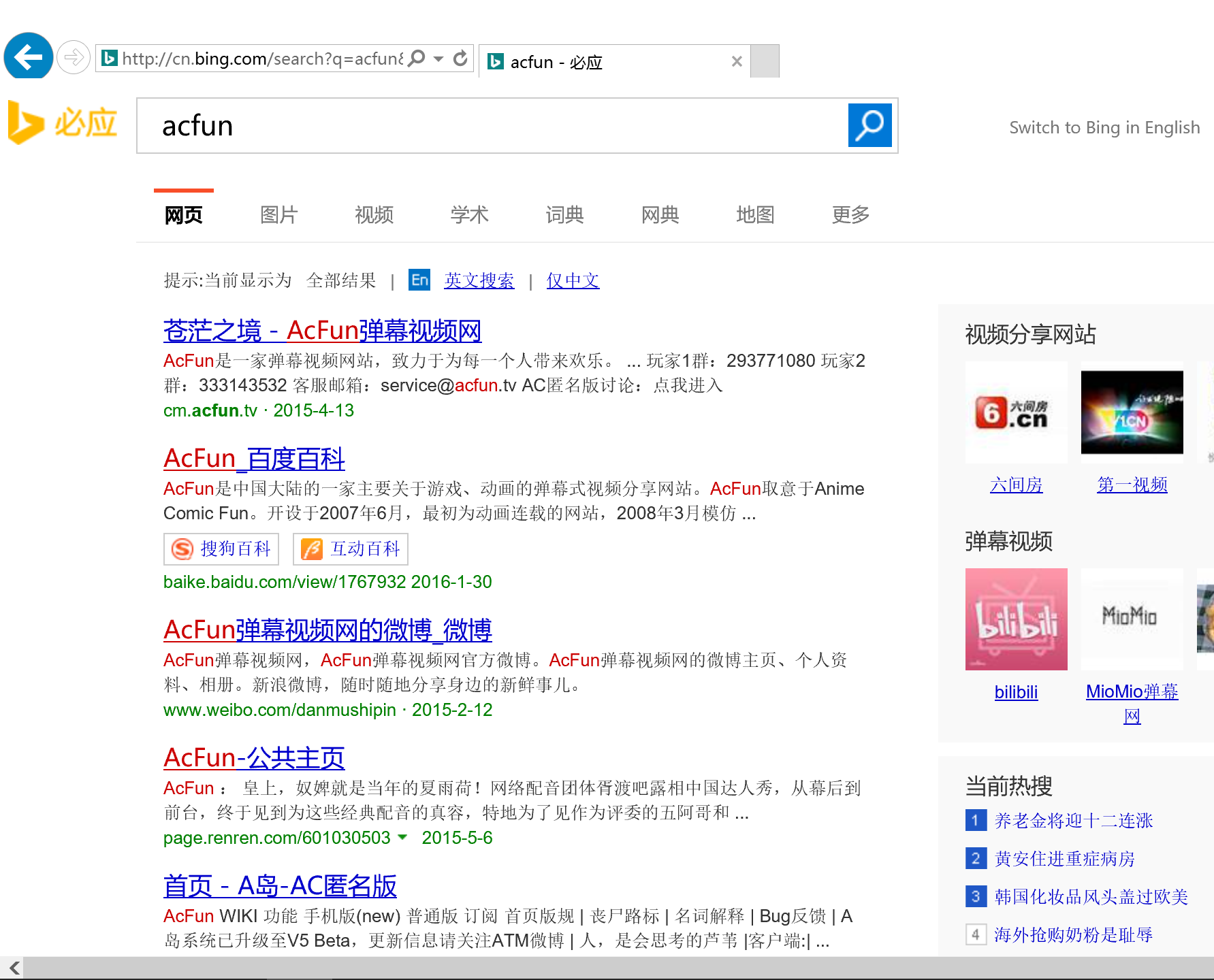Click the 互动百科 button
Image resolution: width=1214 pixels, height=980 pixels.
click(351, 549)
